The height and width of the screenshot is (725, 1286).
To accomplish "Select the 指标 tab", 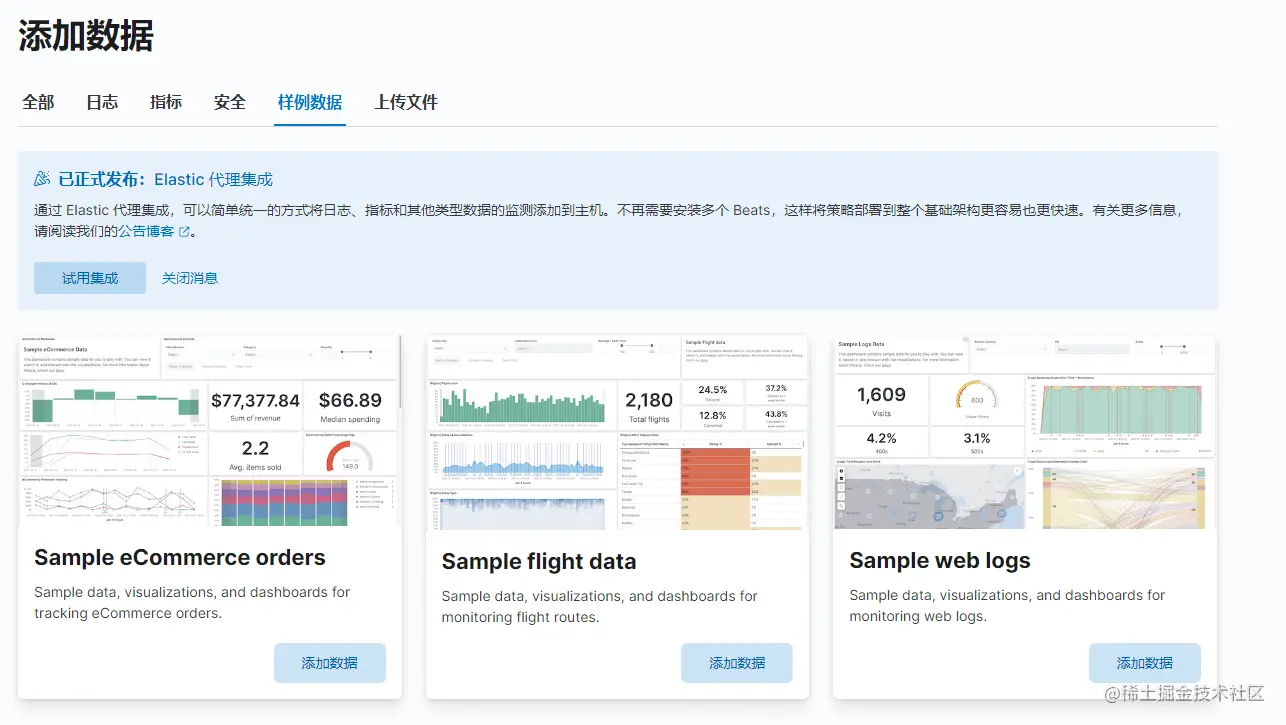I will (166, 102).
